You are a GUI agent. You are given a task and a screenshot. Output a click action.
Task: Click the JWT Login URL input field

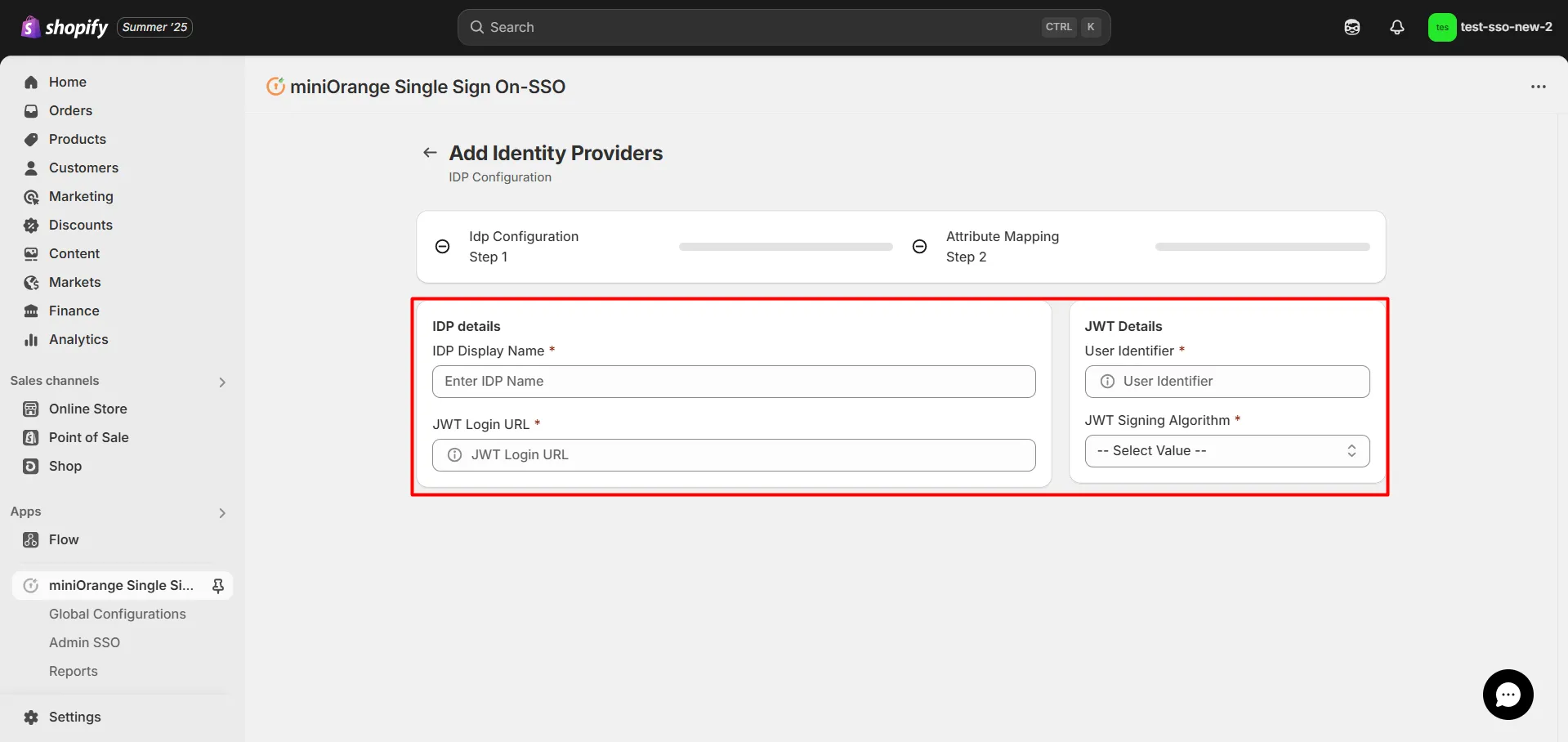pos(734,455)
